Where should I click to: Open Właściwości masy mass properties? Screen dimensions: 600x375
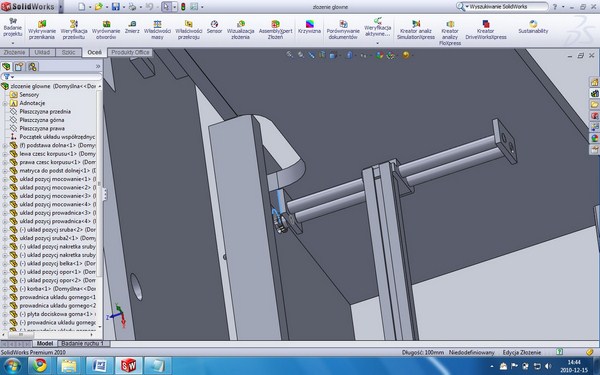[157, 30]
